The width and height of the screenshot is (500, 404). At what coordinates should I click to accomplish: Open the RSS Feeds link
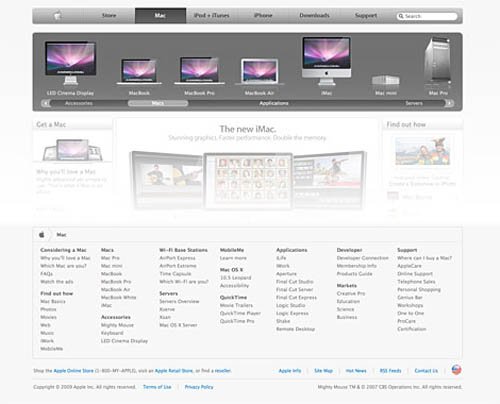pos(391,371)
